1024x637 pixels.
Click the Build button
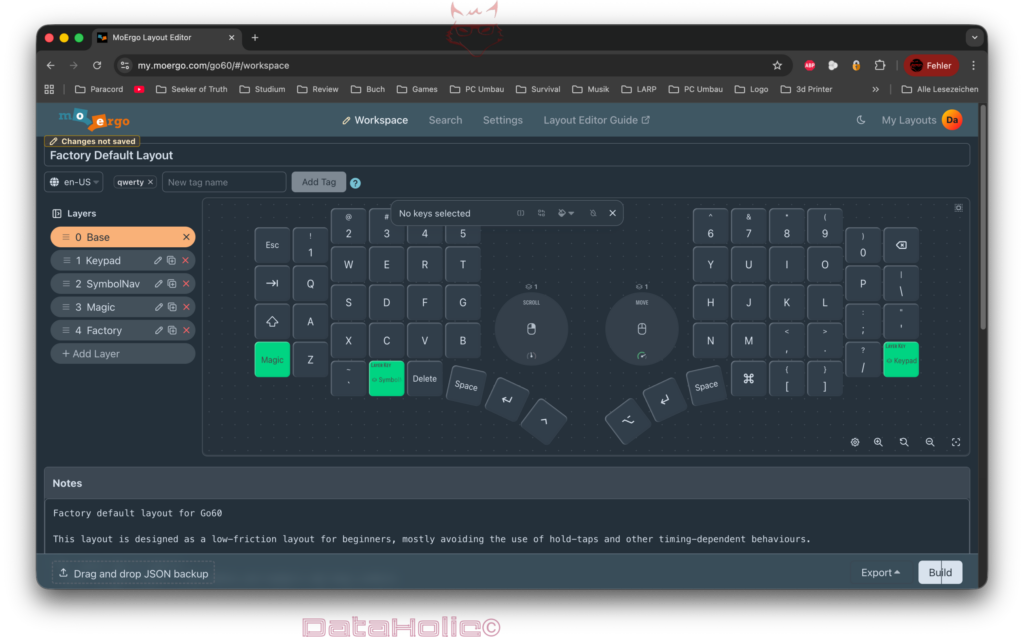pyautogui.click(x=940, y=573)
